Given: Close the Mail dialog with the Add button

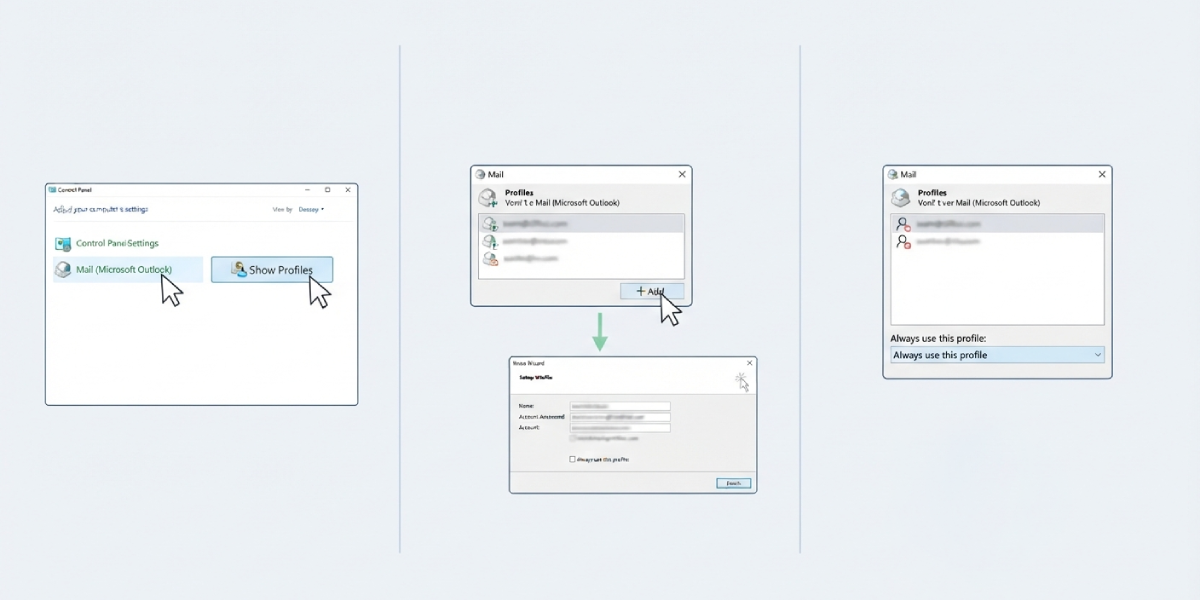Looking at the screenshot, I should tap(682, 174).
